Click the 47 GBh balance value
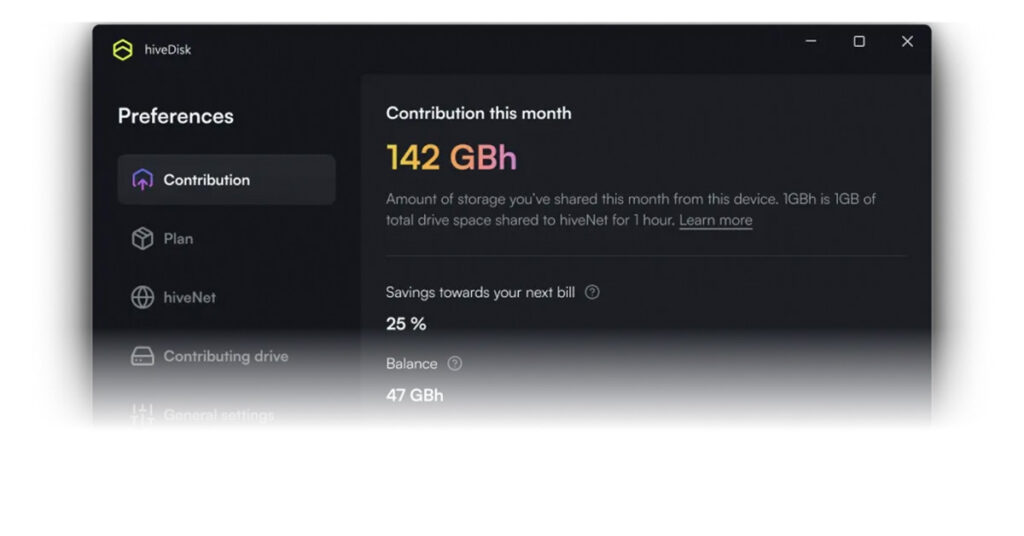 click(414, 395)
